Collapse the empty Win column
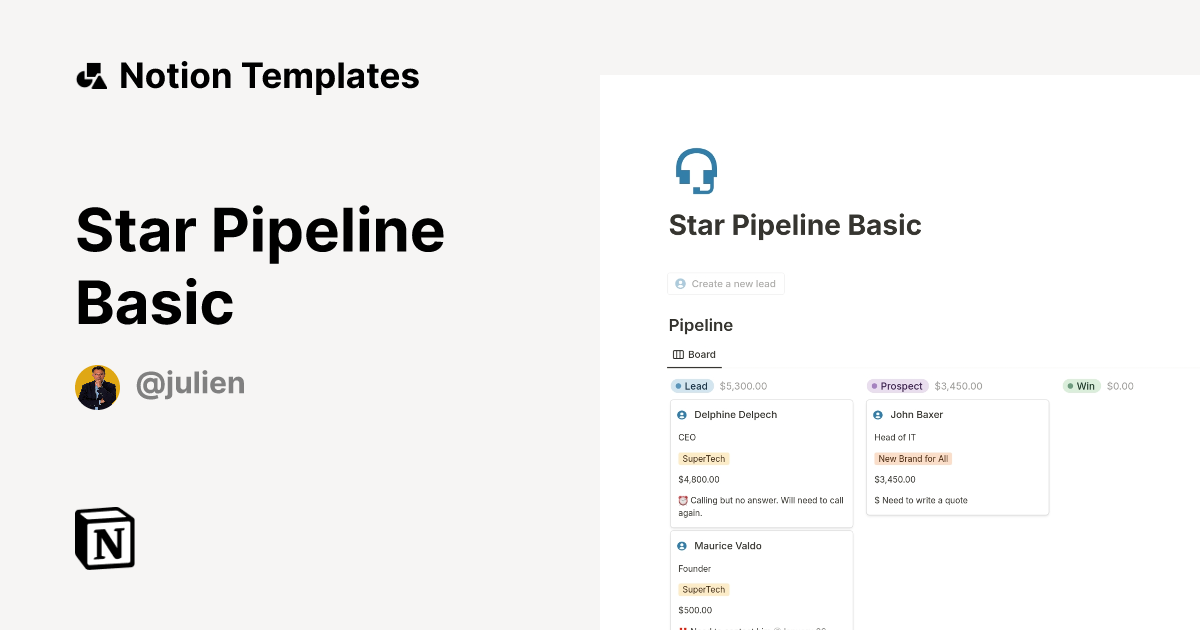 1081,385
